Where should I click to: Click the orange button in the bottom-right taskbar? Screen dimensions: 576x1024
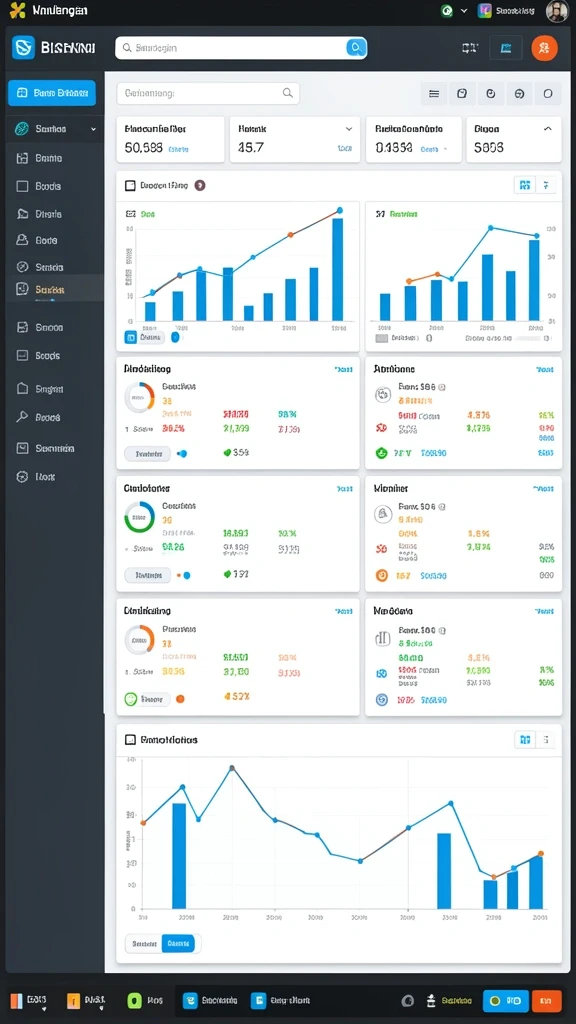pyautogui.click(x=547, y=1000)
